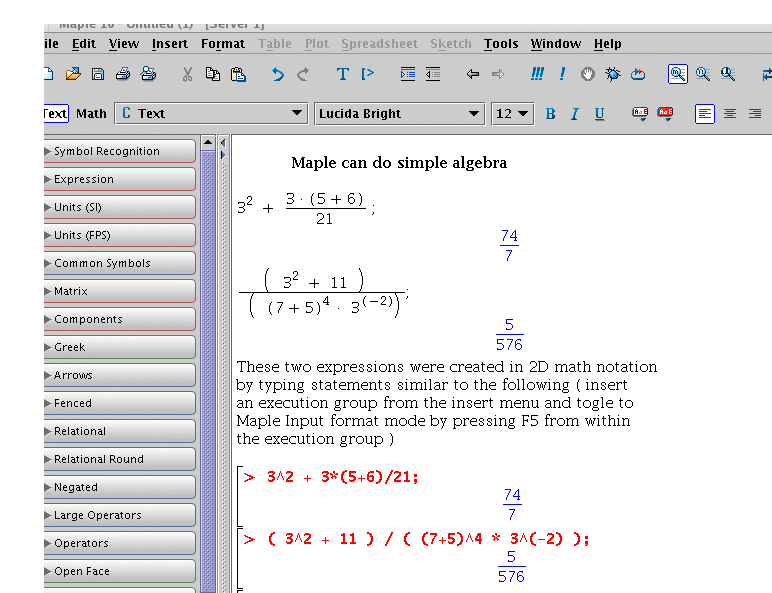This screenshot has height=593, width=772.
Task: Open the View menu
Action: tap(124, 44)
